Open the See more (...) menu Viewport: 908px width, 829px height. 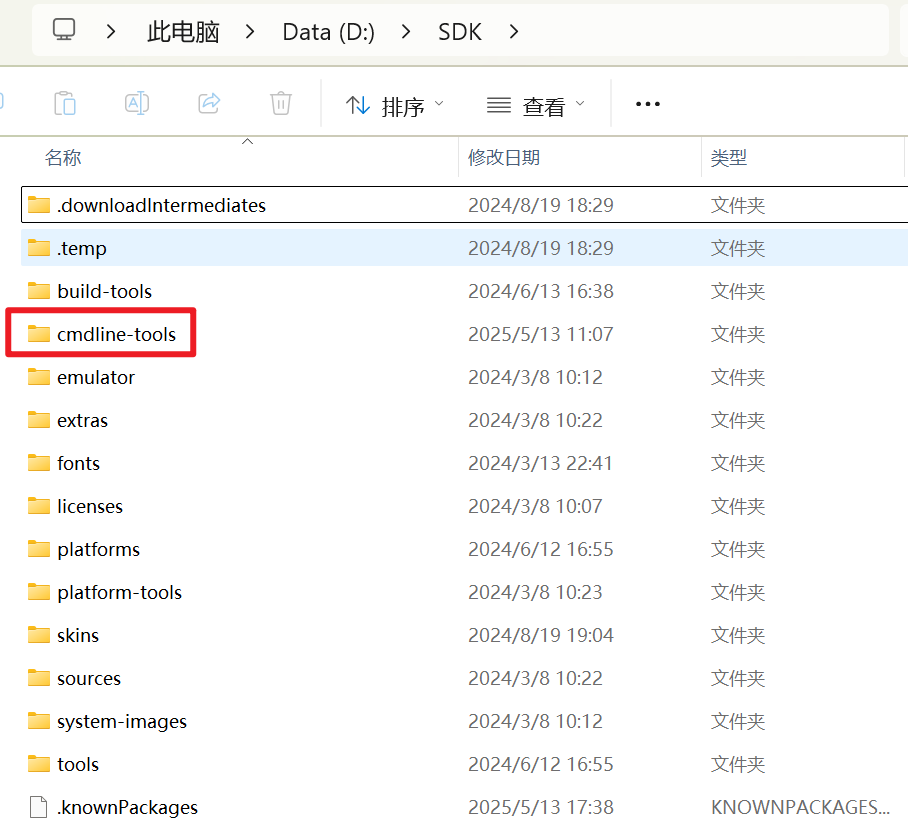[x=647, y=103]
